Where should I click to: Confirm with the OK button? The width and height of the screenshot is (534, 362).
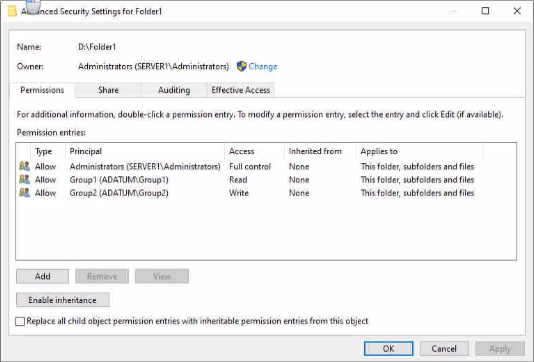click(389, 348)
